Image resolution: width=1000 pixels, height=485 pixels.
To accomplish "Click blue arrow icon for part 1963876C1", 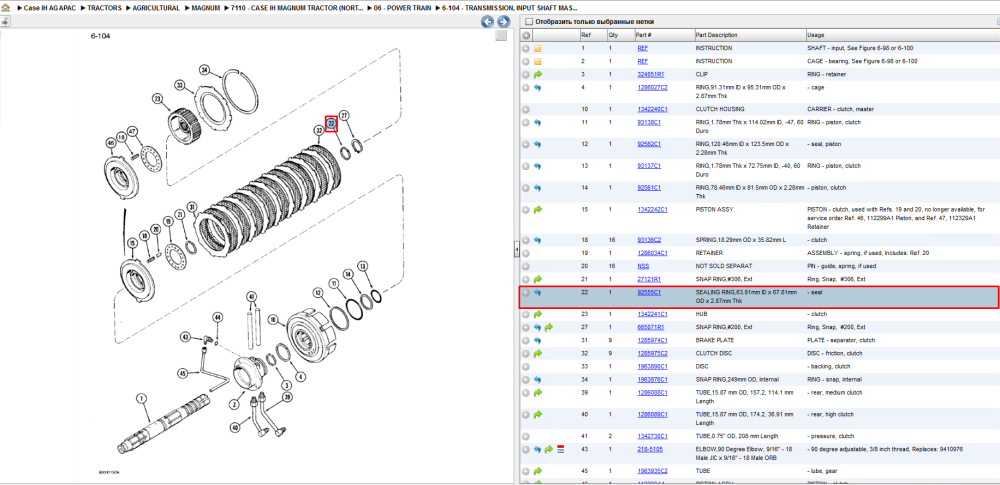I will pyautogui.click(x=538, y=380).
